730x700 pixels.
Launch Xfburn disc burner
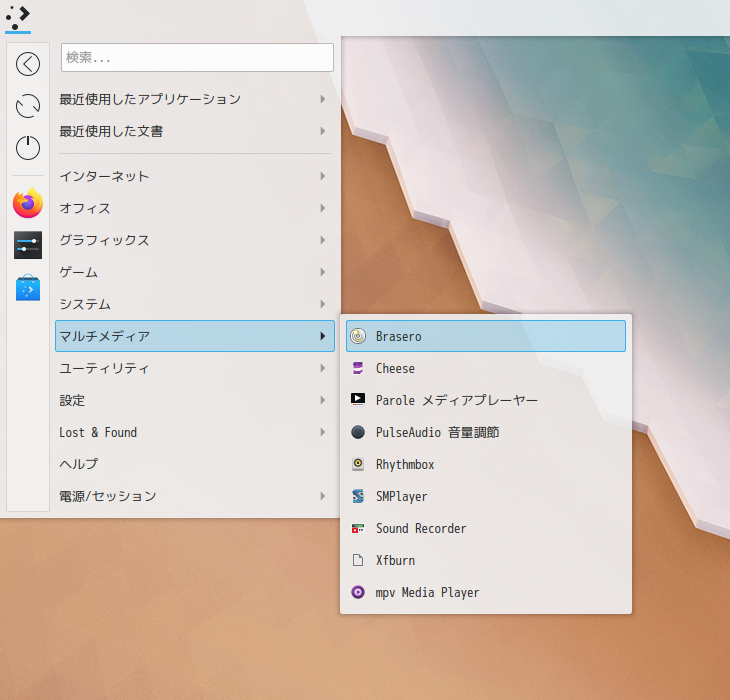[x=486, y=560]
